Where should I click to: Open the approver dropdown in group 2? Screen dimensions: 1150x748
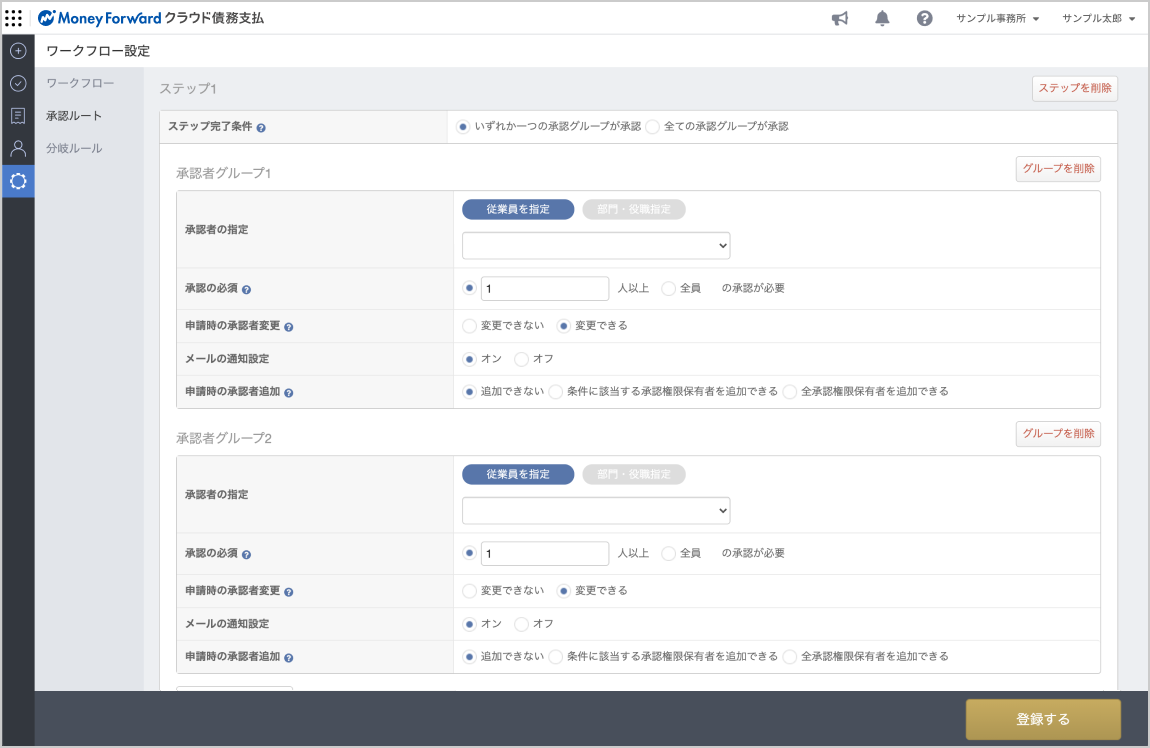(596, 511)
